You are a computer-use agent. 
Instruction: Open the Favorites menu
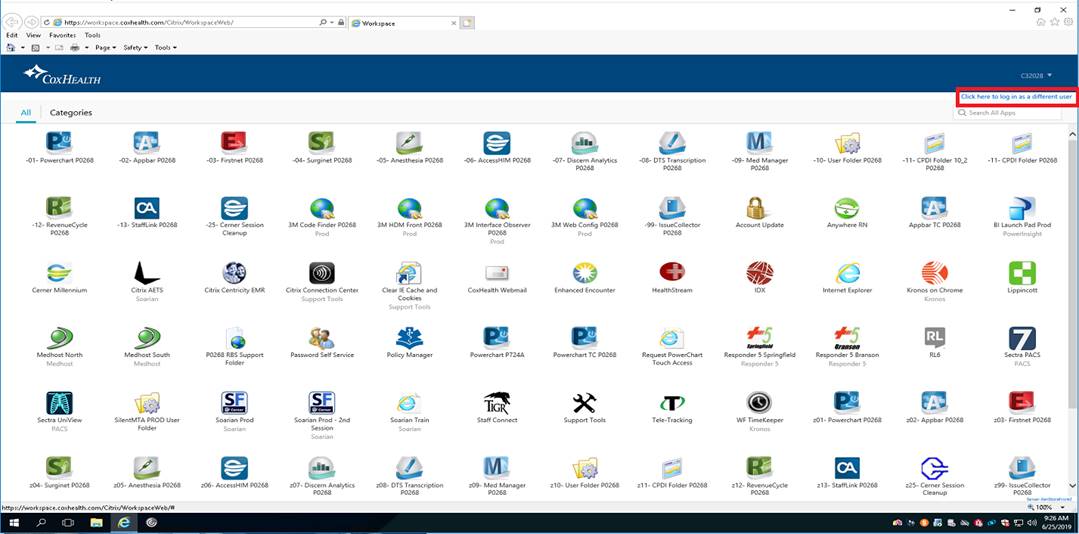coord(62,35)
